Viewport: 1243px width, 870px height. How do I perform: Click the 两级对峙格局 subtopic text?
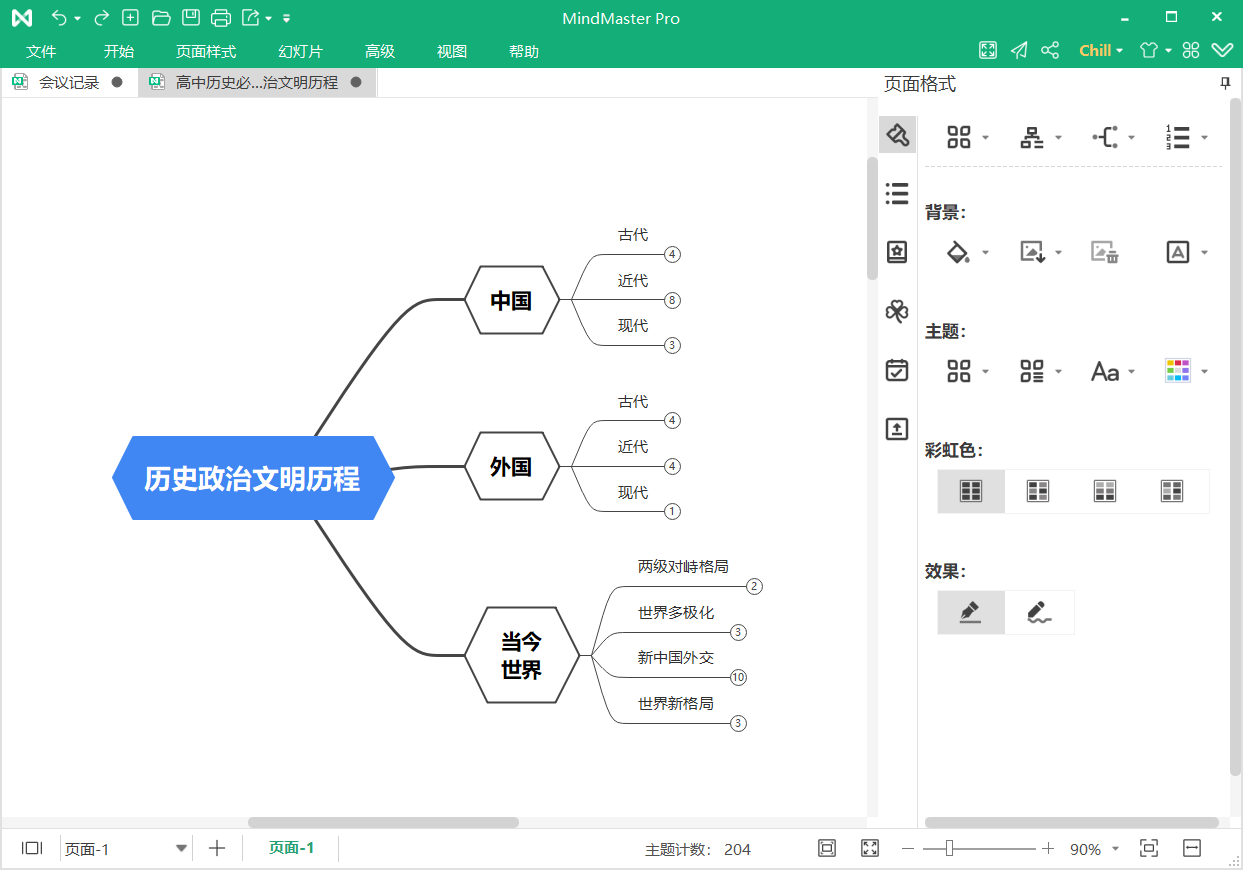[x=683, y=567]
